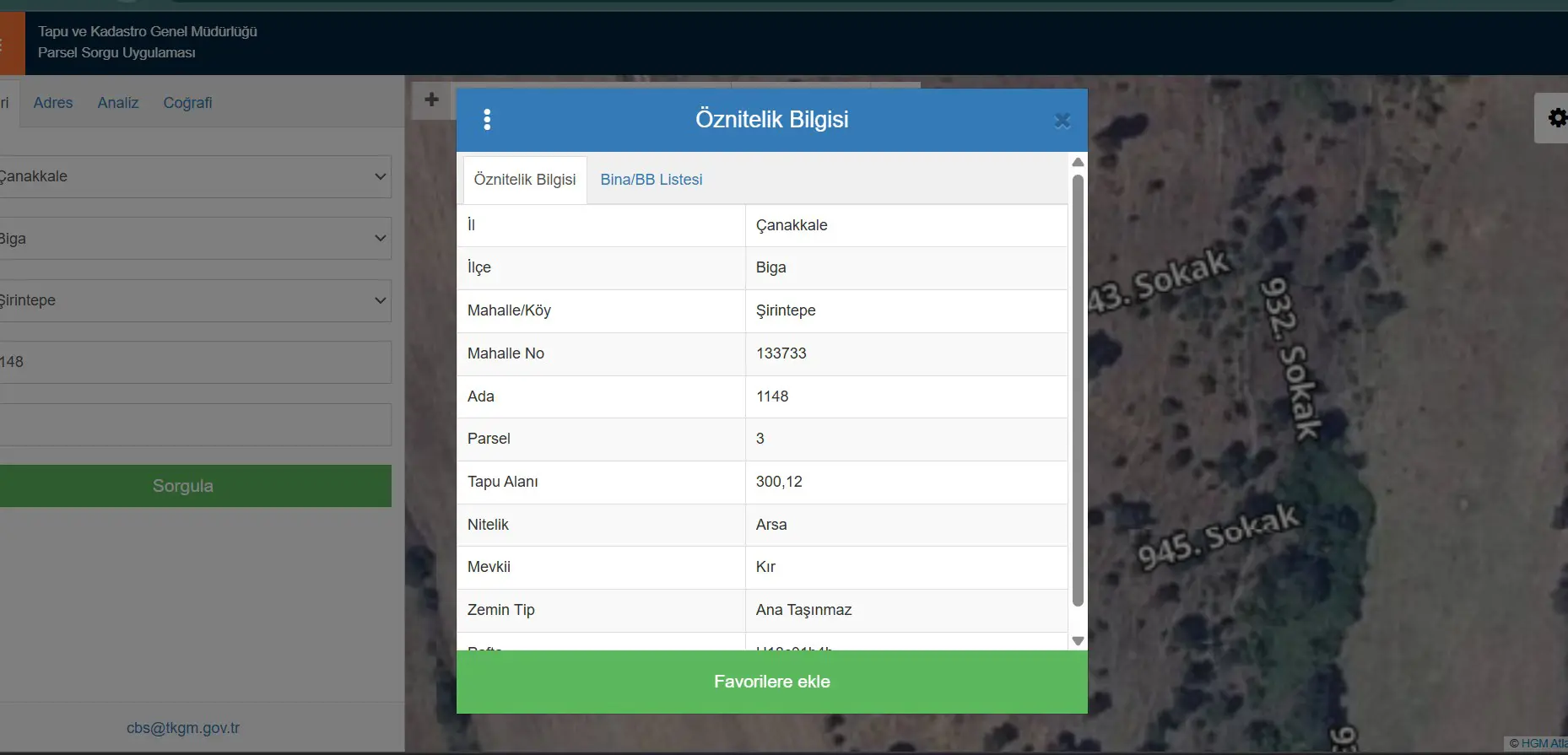Open map settings gear icon

pos(1557,118)
